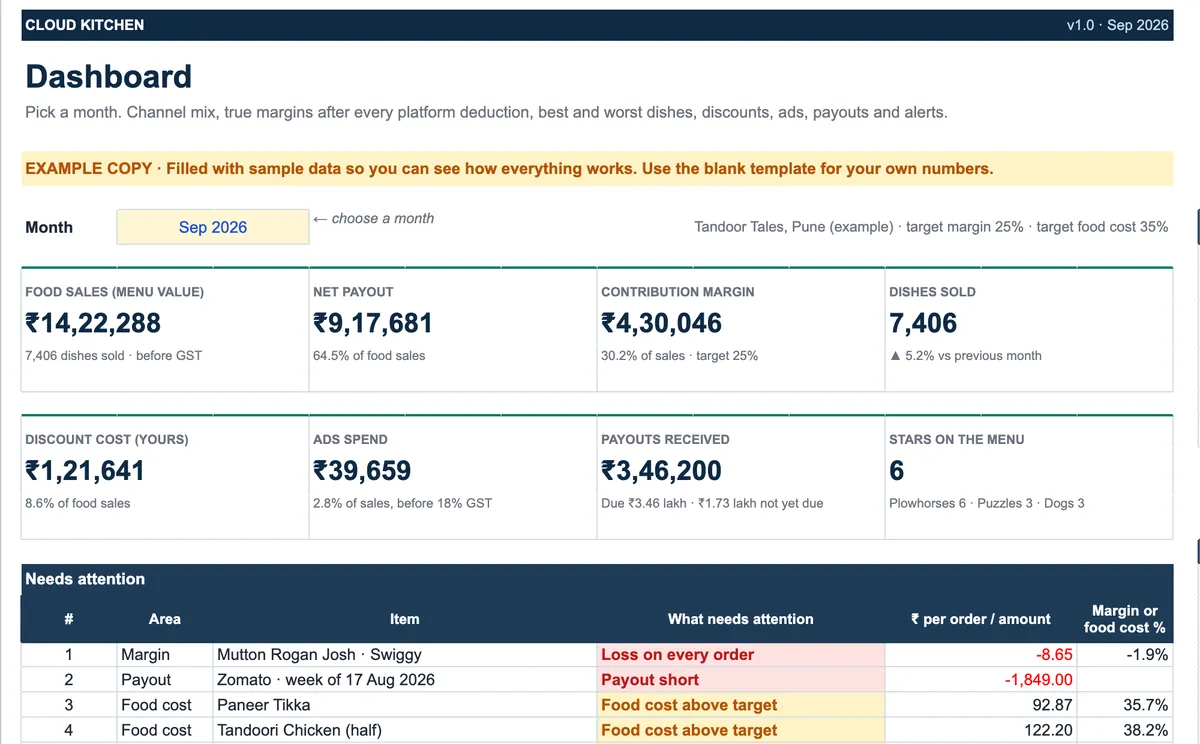The image size is (1200, 744).
Task: Click the -8.65 amount cell
Action: [x=981, y=655]
